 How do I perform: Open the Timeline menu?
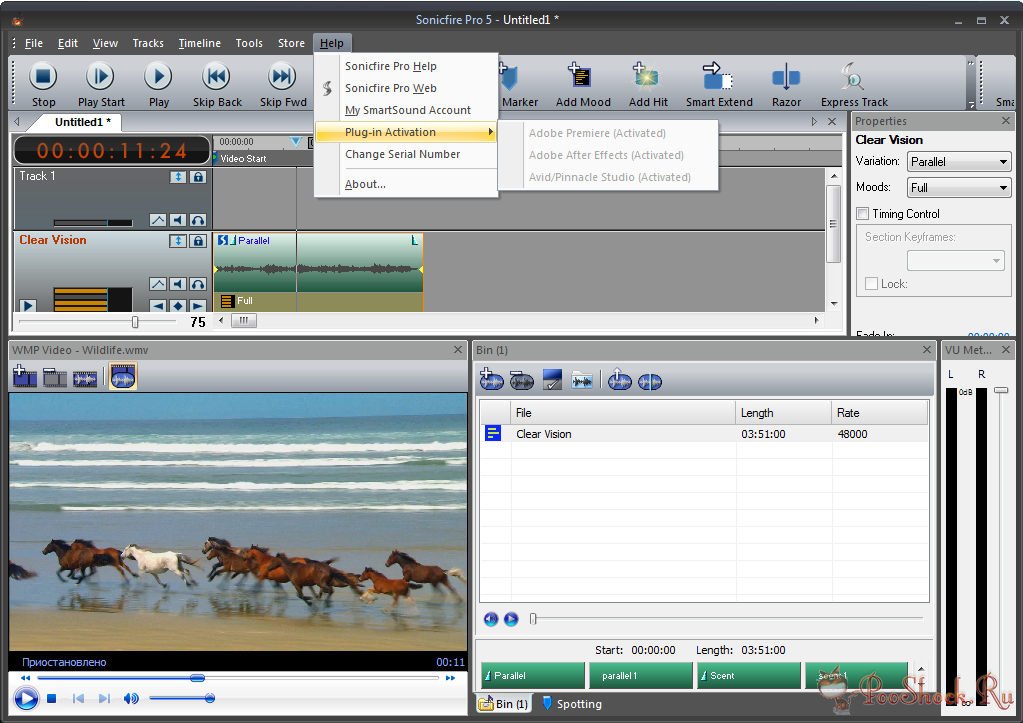click(199, 43)
